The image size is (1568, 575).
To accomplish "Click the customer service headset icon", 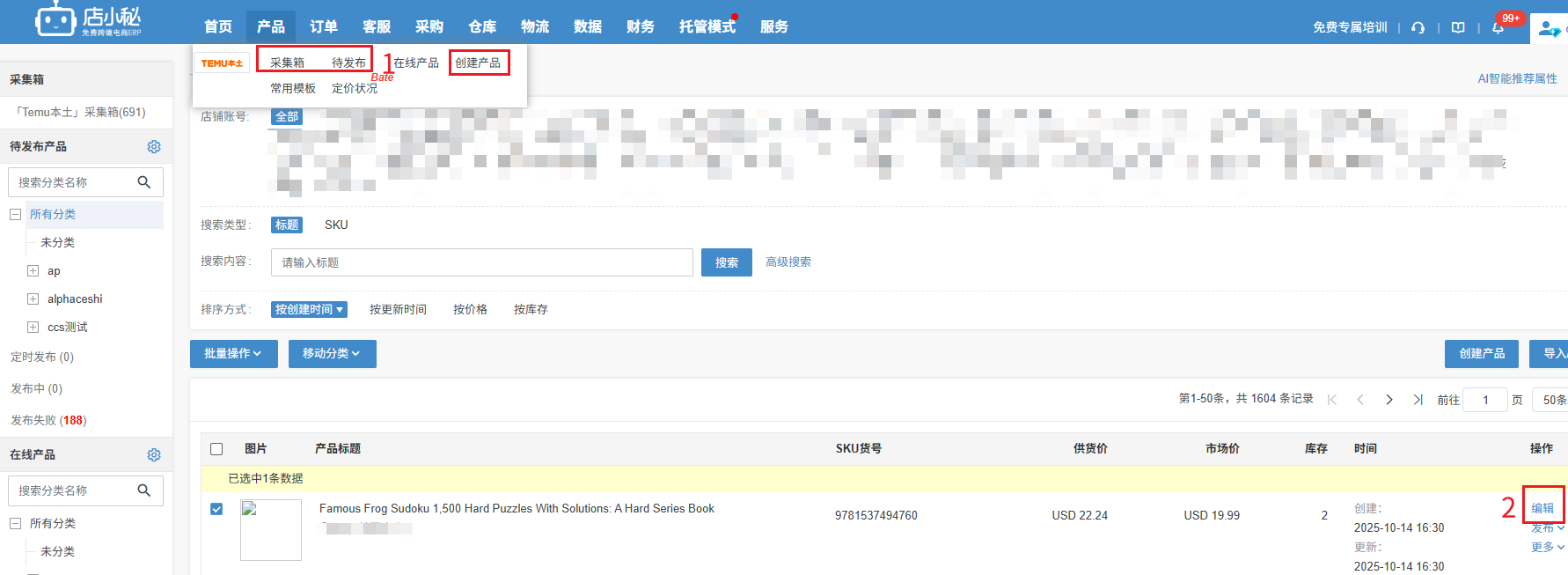I will click(1418, 27).
